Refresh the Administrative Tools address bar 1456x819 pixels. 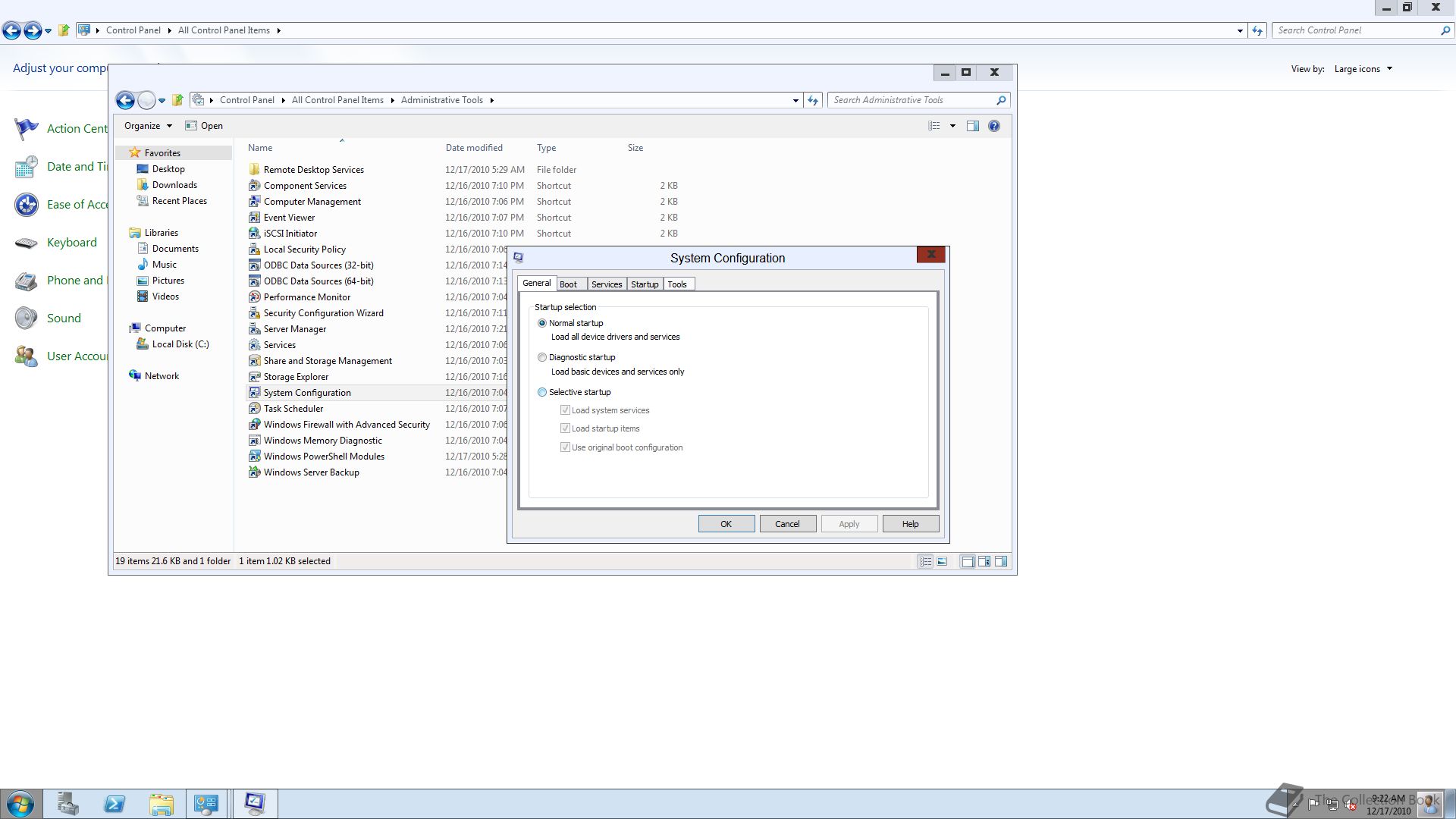pyautogui.click(x=813, y=100)
